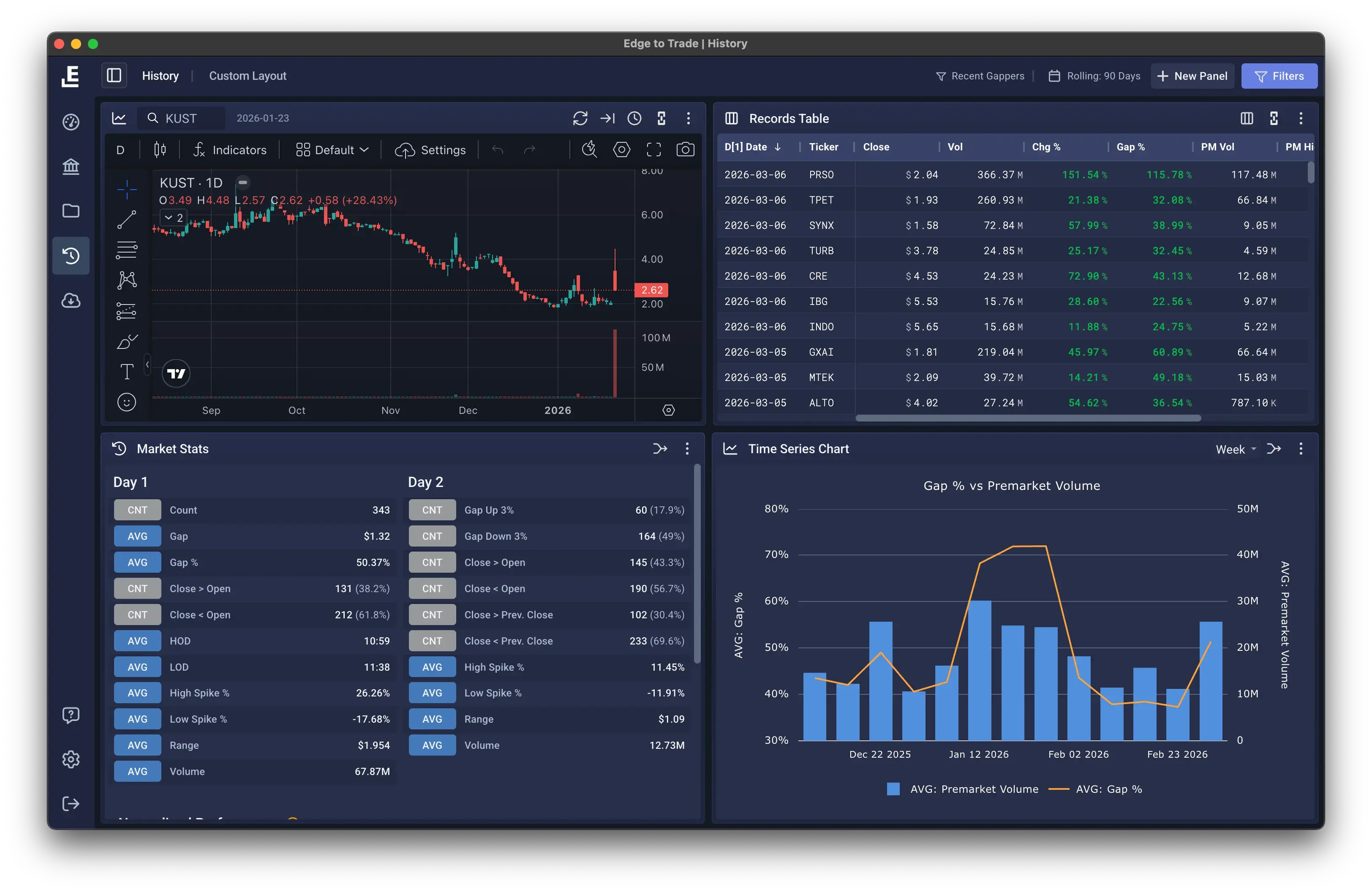Image resolution: width=1372 pixels, height=892 pixels.
Task: Open the Week interval dropdown
Action: click(1236, 449)
